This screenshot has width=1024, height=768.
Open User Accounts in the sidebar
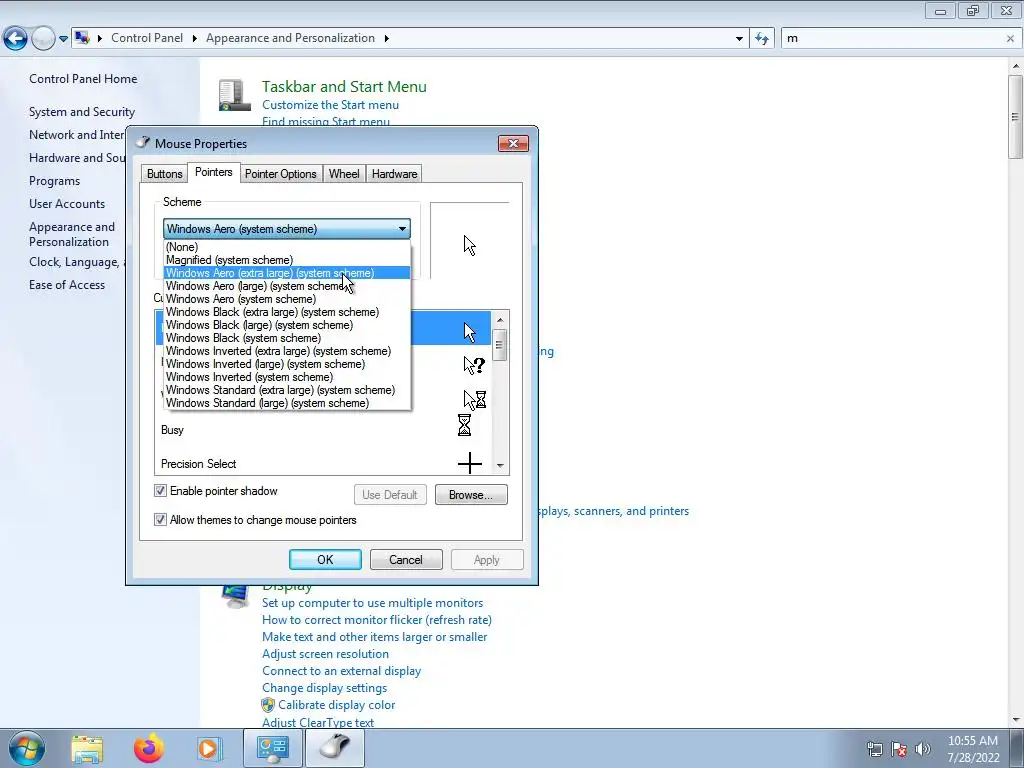pos(67,204)
